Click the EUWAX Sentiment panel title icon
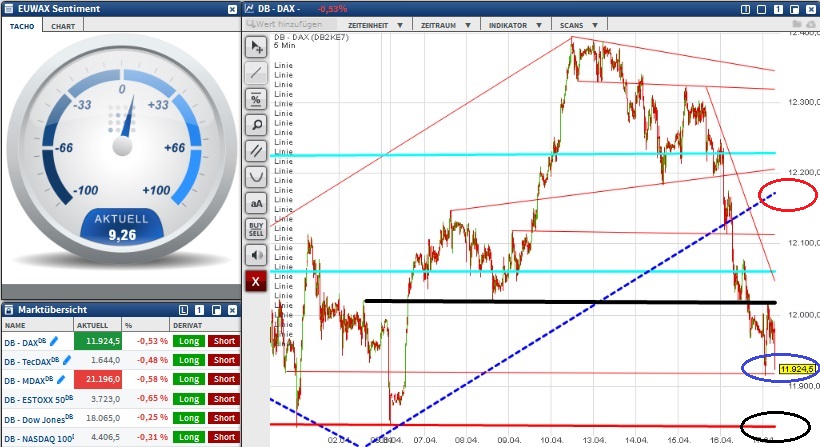The width and height of the screenshot is (820, 447). 9,9
